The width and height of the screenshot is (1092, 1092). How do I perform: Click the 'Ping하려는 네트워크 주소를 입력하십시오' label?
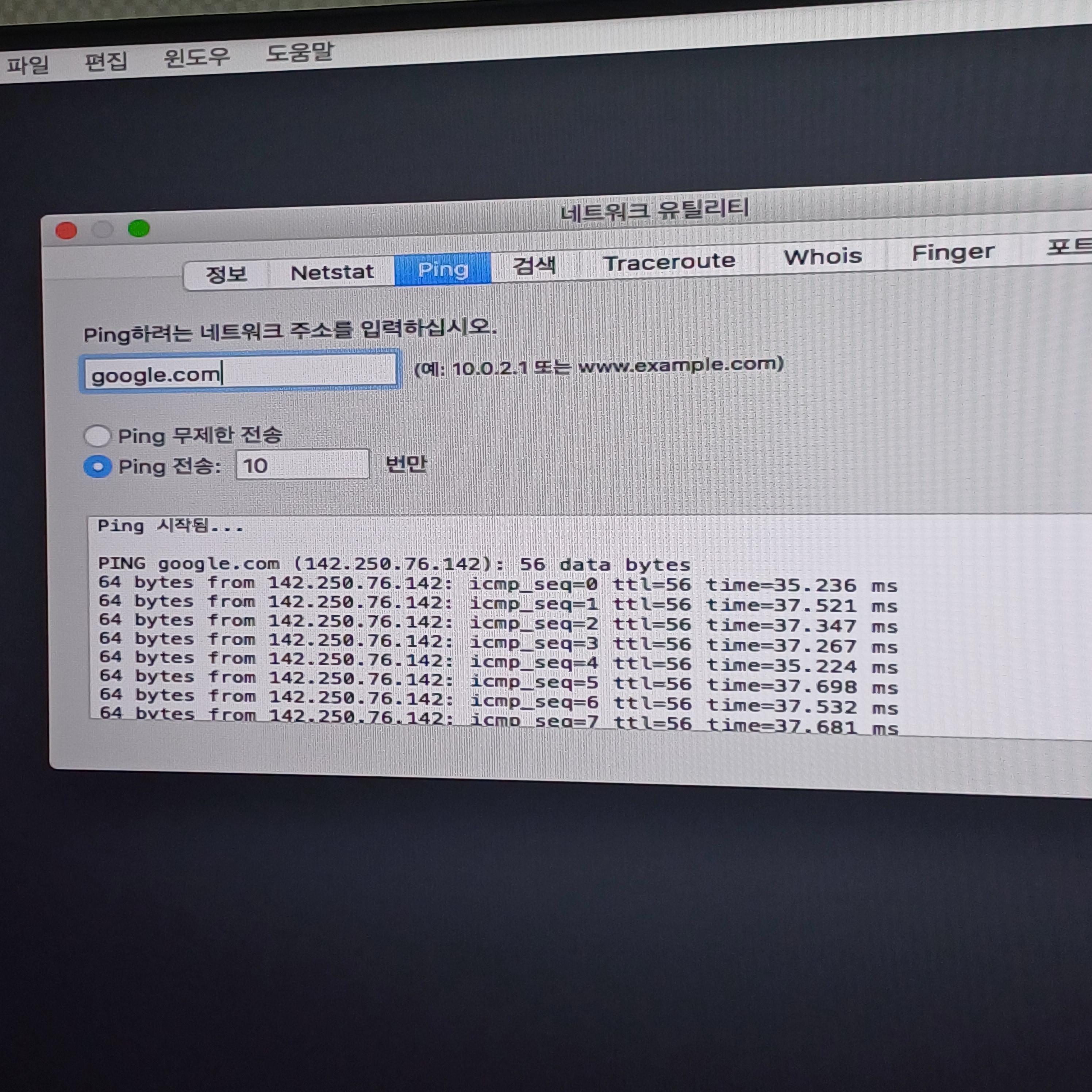click(290, 331)
